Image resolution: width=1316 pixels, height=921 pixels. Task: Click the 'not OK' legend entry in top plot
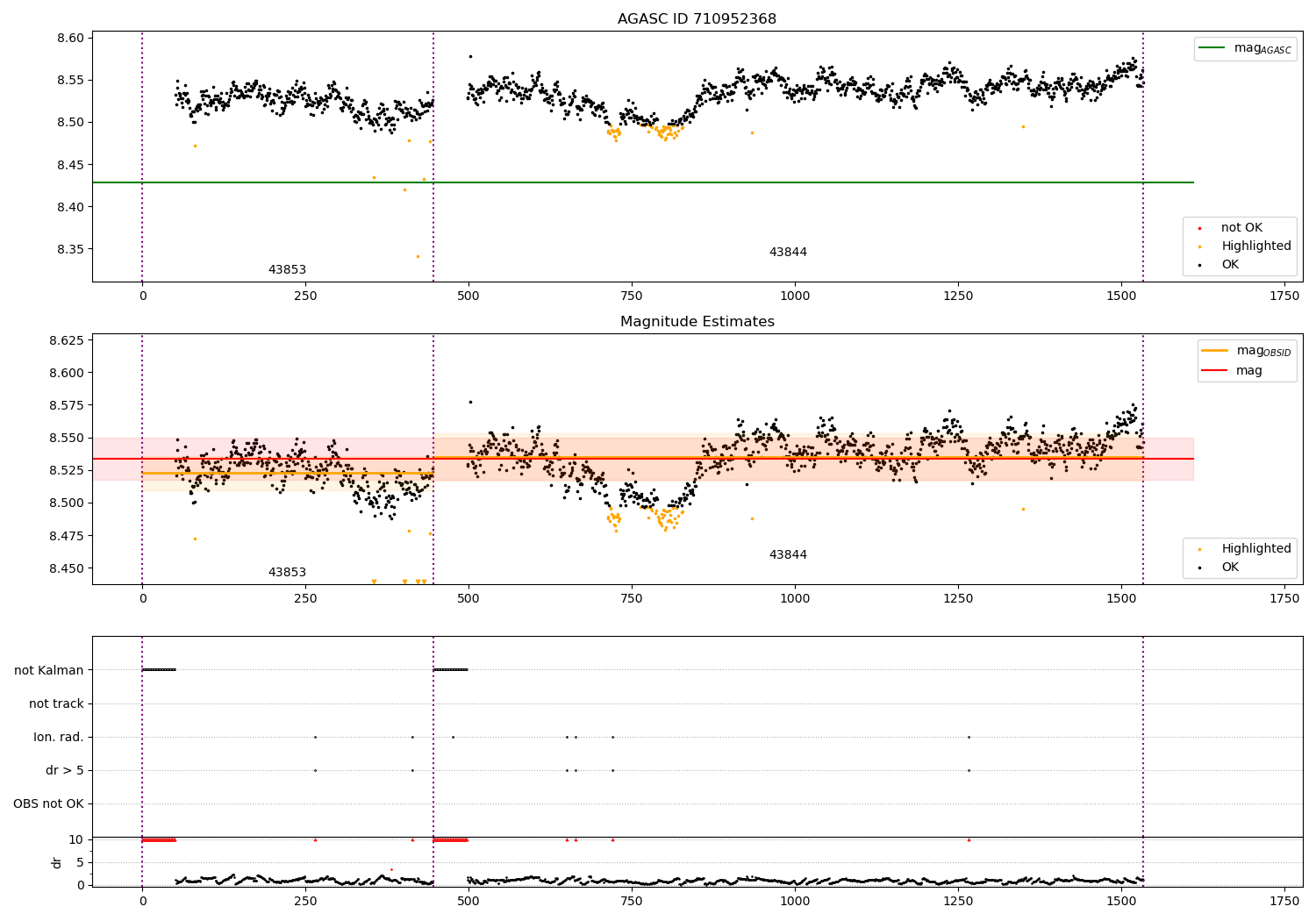coord(1241,228)
